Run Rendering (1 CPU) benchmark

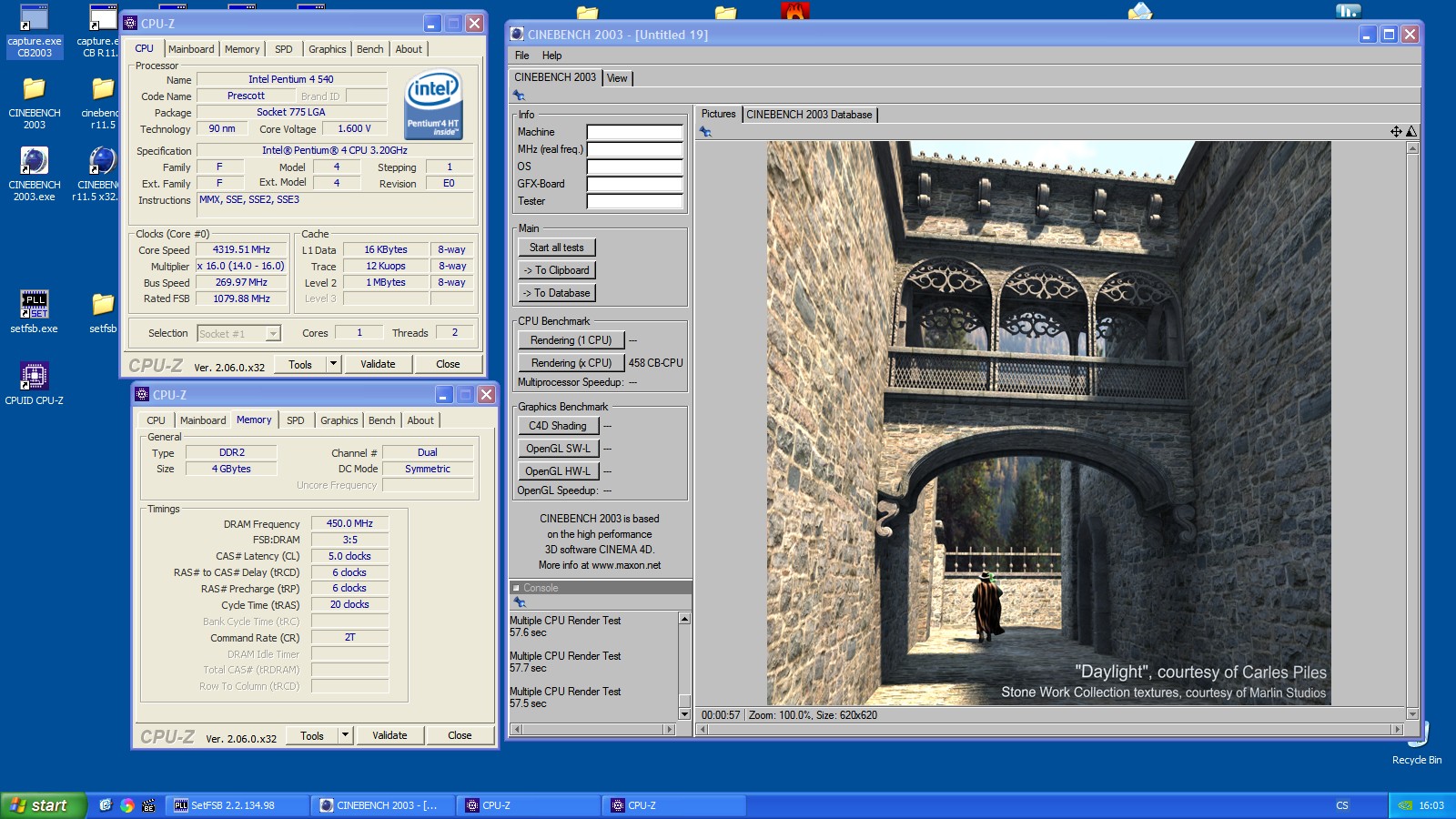pyautogui.click(x=571, y=340)
